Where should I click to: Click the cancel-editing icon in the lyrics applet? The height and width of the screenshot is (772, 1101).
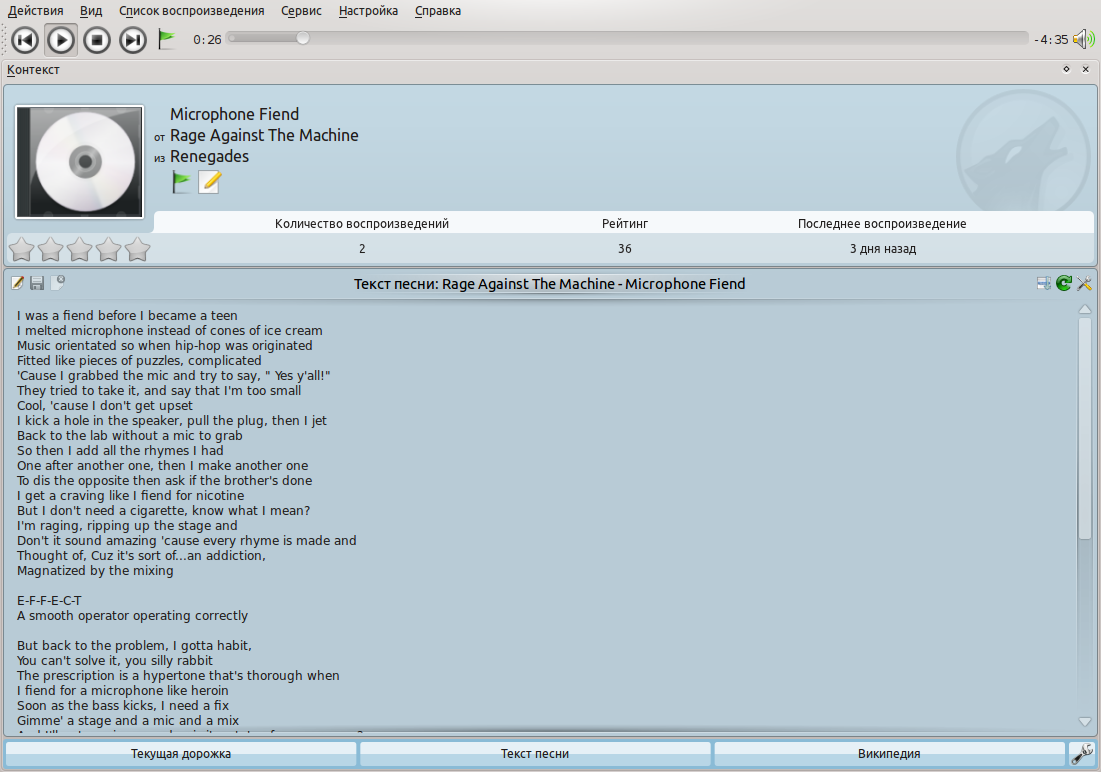58,282
